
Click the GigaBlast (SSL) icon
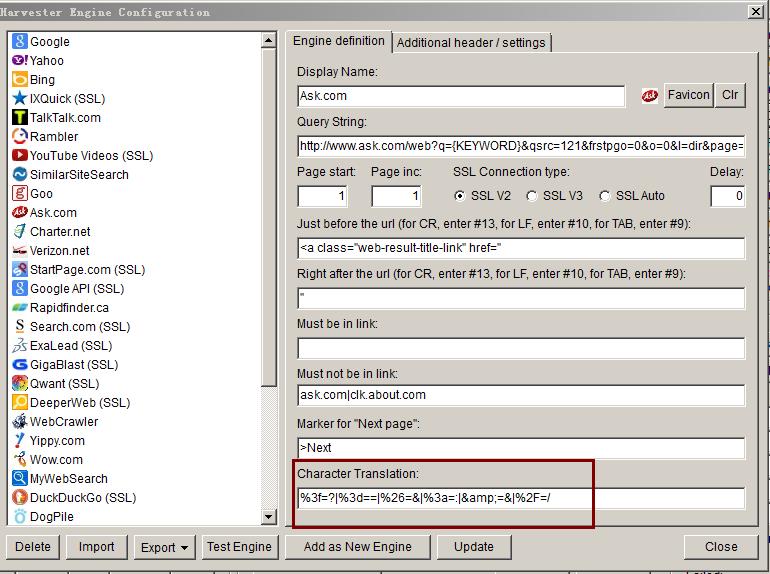[20, 364]
